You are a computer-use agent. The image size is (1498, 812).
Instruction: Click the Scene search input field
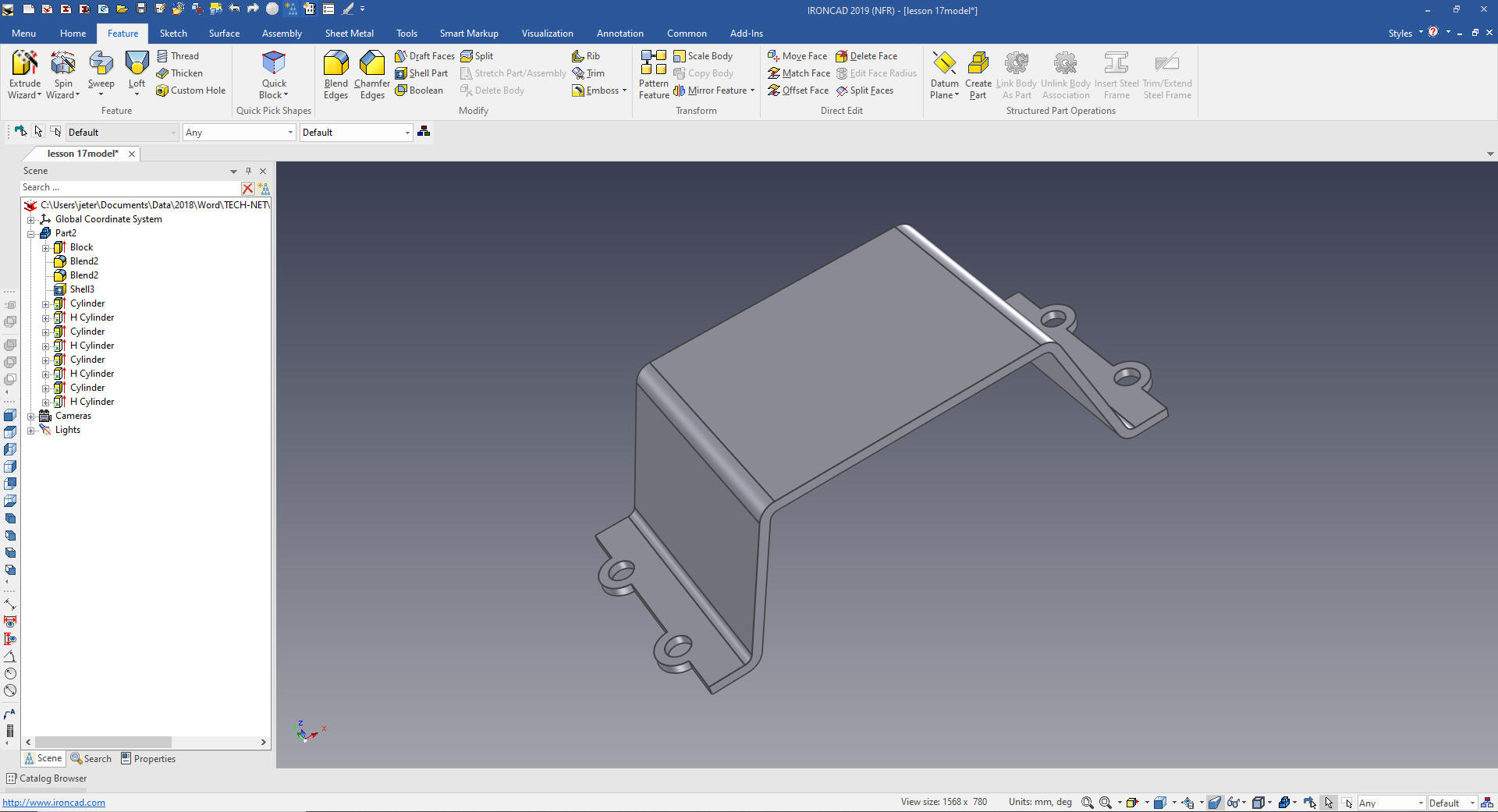point(130,188)
